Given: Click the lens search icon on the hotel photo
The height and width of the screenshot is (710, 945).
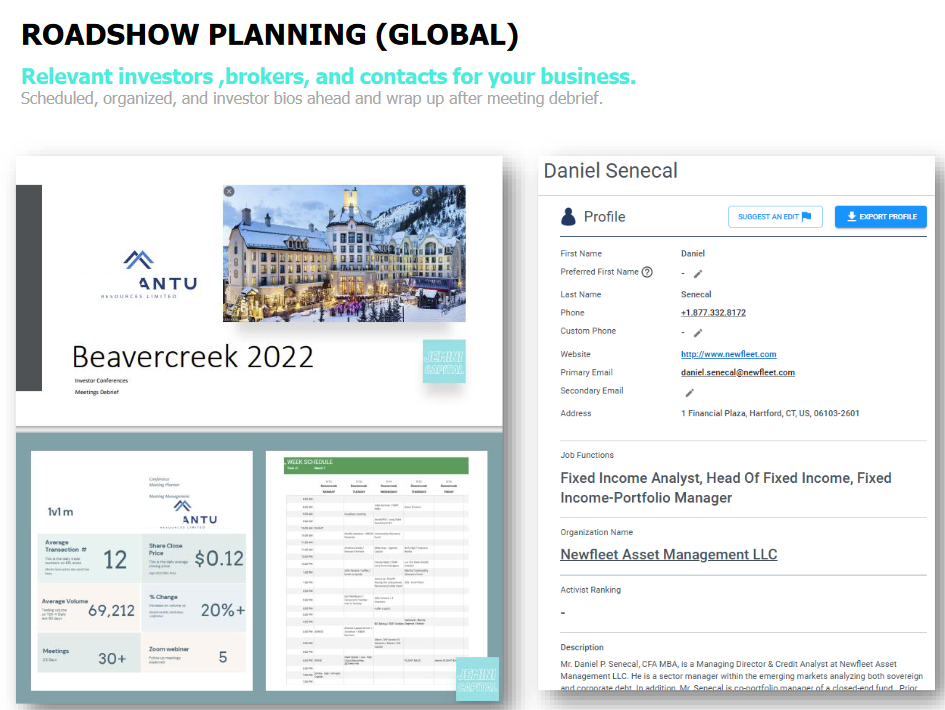Looking at the screenshot, I should point(417,191).
